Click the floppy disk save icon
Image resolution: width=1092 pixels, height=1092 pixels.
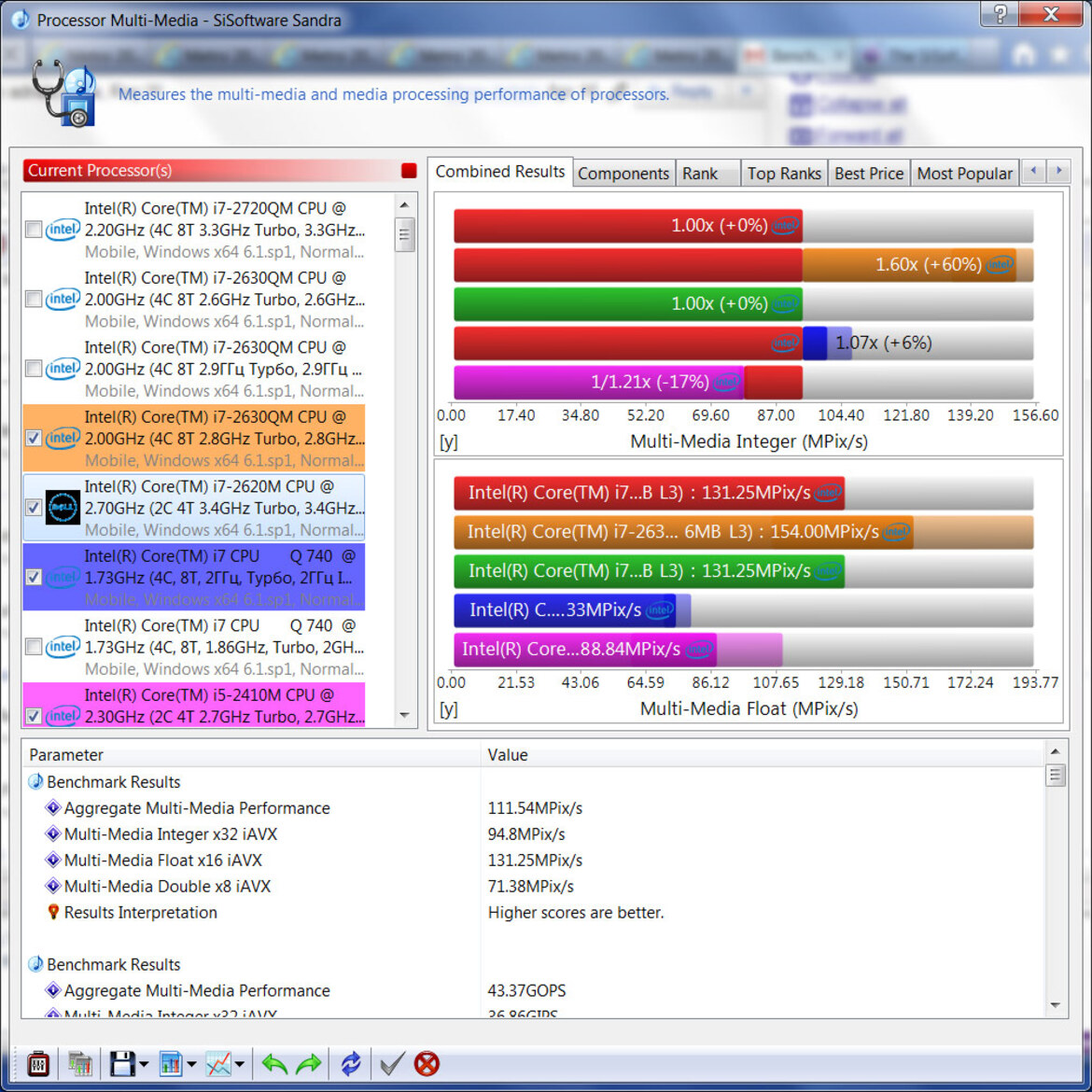[x=122, y=1063]
